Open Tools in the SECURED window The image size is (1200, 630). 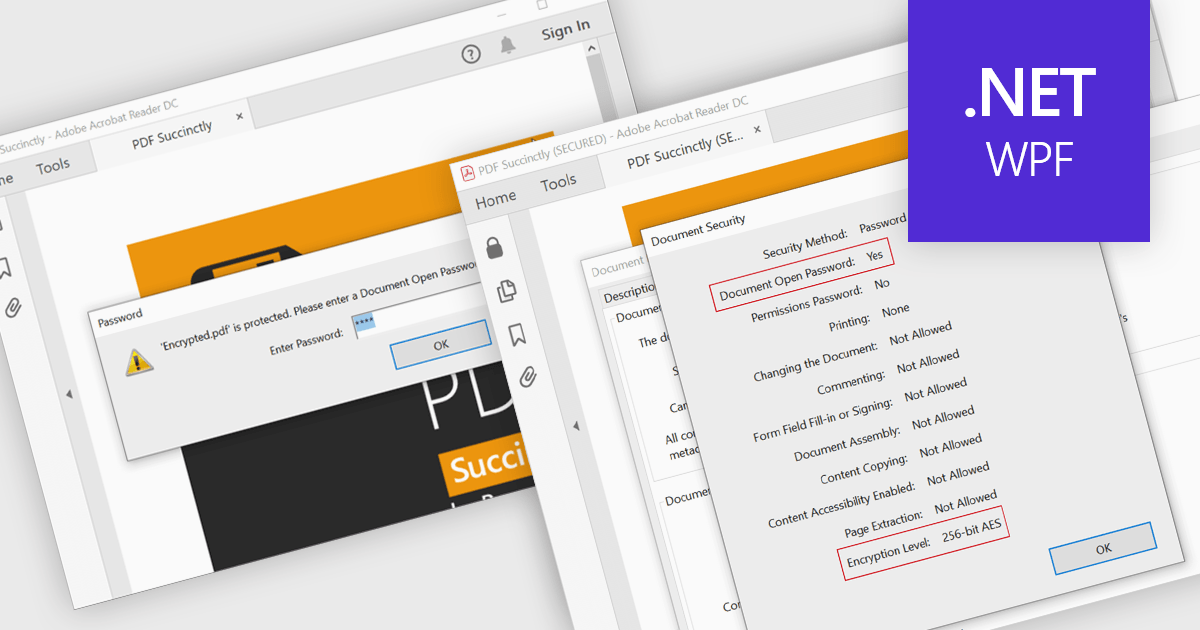559,183
